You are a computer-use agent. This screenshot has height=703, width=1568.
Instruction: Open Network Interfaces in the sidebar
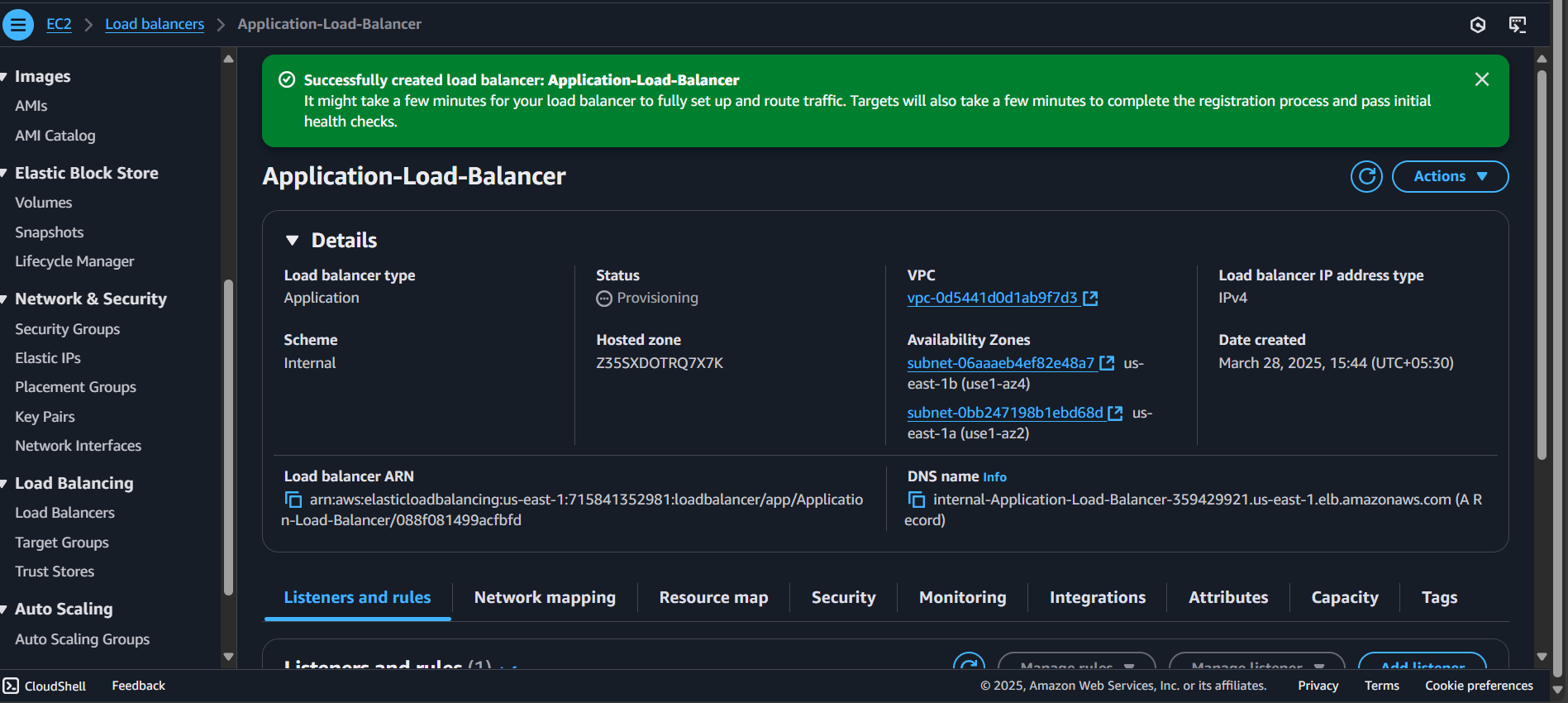pyautogui.click(x=79, y=446)
